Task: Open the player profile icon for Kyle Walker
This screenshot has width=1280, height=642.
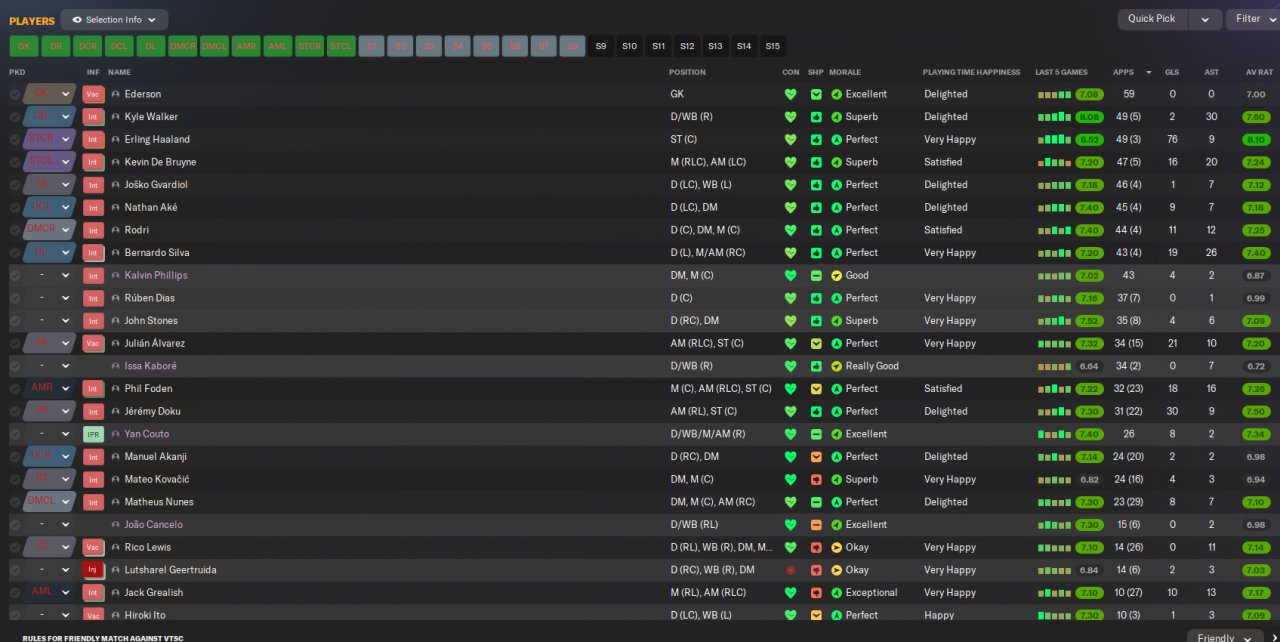Action: [115, 117]
